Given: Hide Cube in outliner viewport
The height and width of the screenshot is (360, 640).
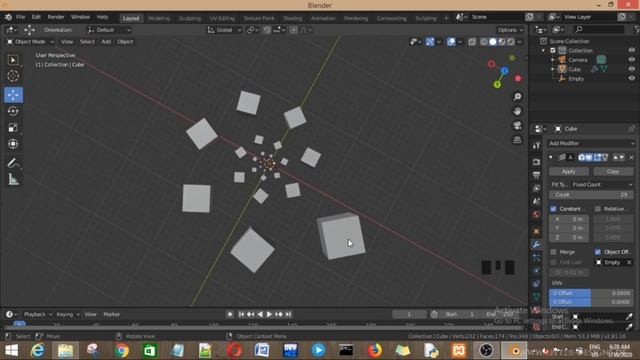Looking at the screenshot, I should 631,69.
